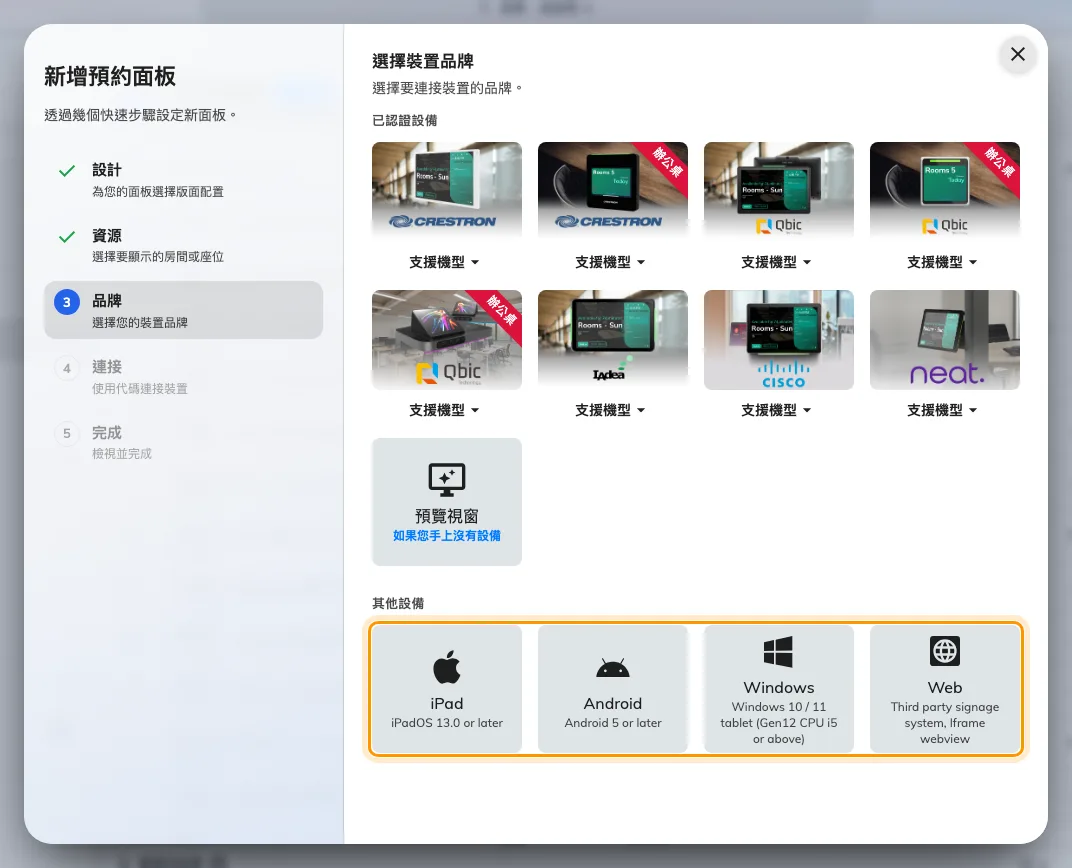Close the 新增預約面板 dialog

coord(1017,54)
